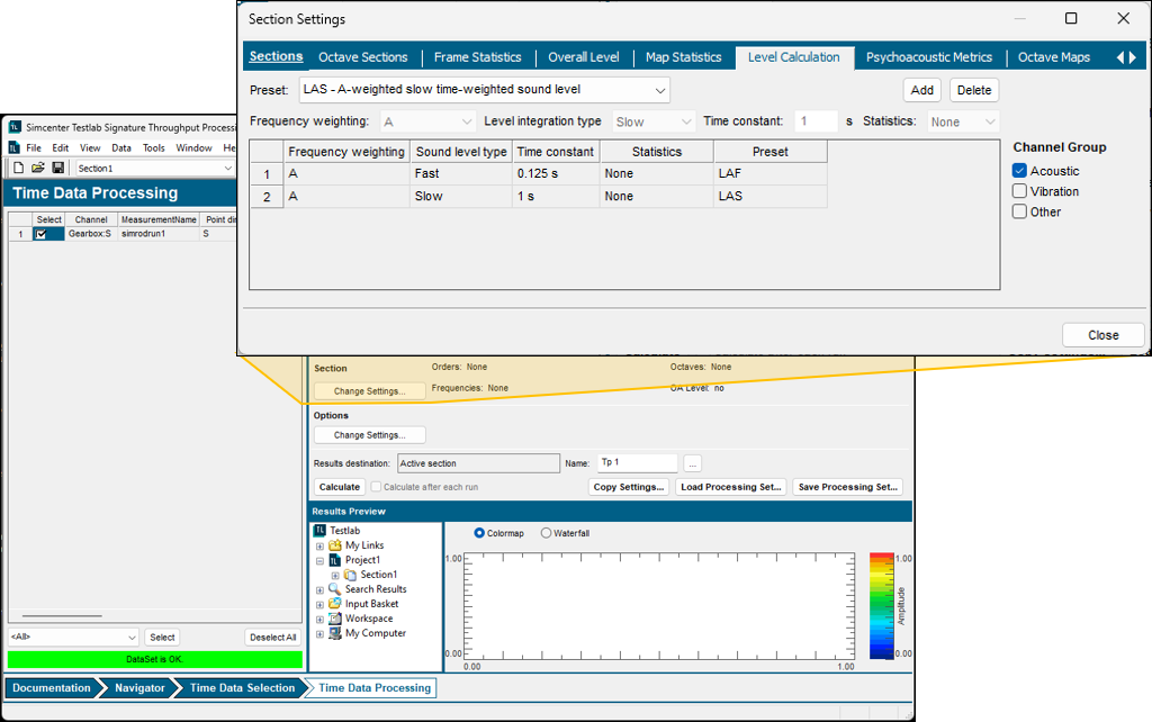The width and height of the screenshot is (1152, 722).
Task: Click Copy Settings button
Action: [x=628, y=487]
